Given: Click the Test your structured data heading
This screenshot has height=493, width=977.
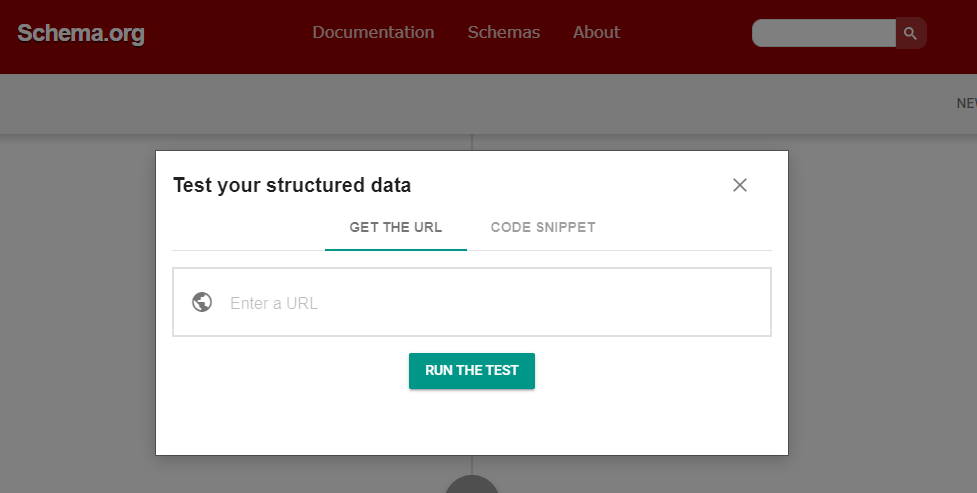Looking at the screenshot, I should 292,185.
